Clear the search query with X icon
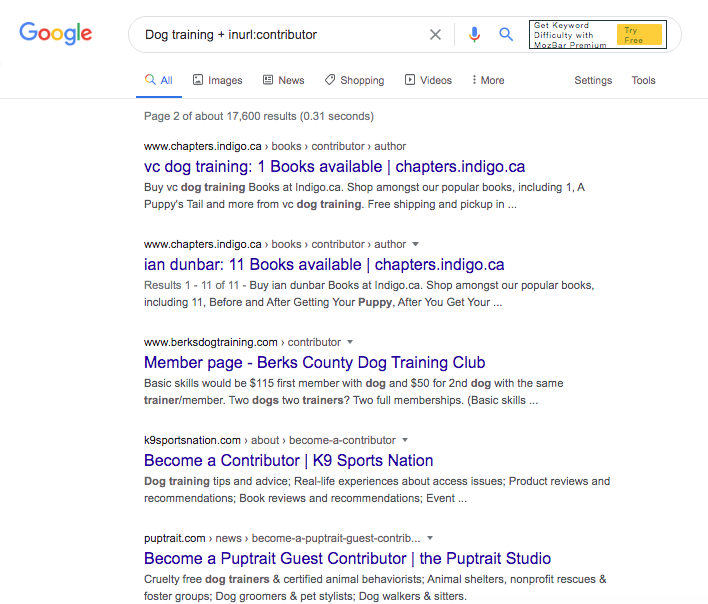The height and width of the screenshot is (604, 708). click(x=435, y=35)
